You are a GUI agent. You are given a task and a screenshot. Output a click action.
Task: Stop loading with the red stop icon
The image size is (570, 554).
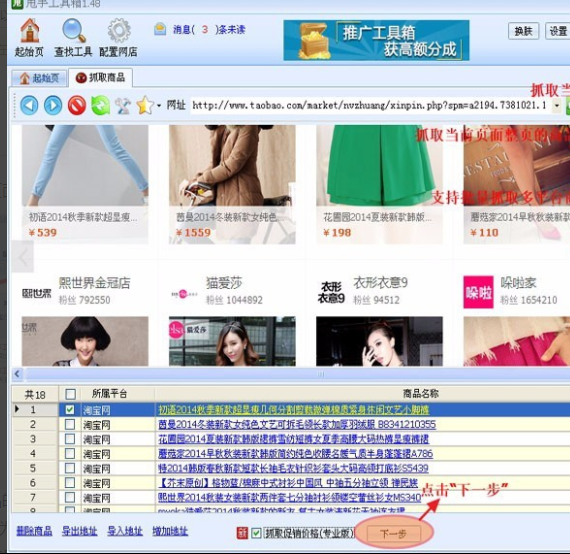(x=77, y=105)
